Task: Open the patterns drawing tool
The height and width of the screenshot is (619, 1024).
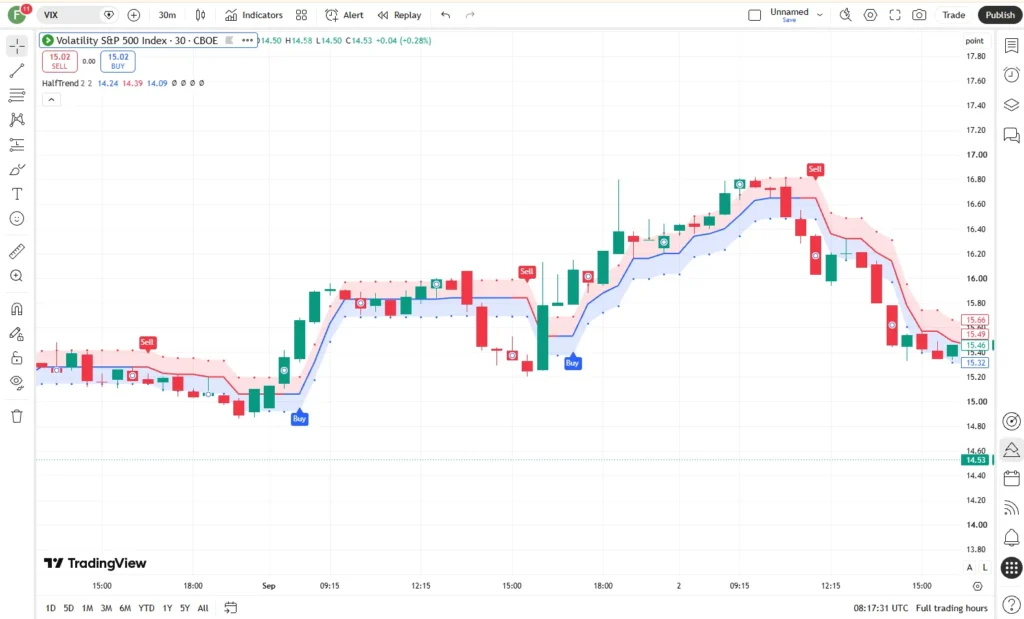Action: 17,119
